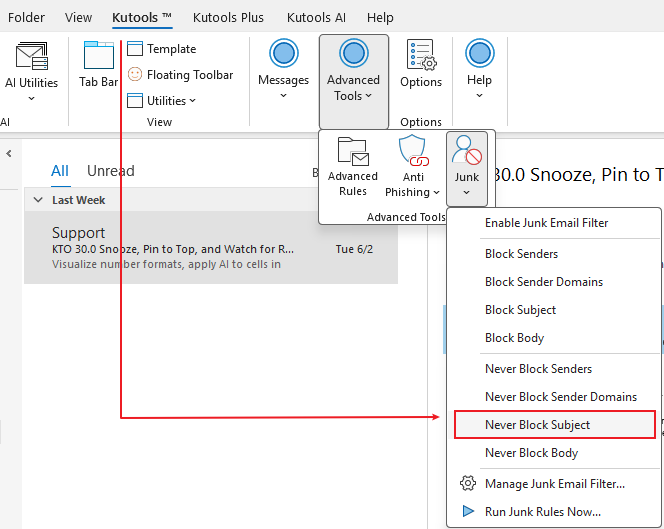This screenshot has width=664, height=529.
Task: Click the Advanced Tools circle icon
Action: pyautogui.click(x=354, y=53)
